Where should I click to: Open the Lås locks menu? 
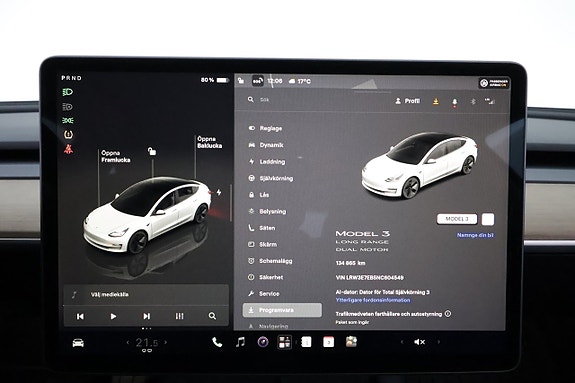click(x=259, y=195)
